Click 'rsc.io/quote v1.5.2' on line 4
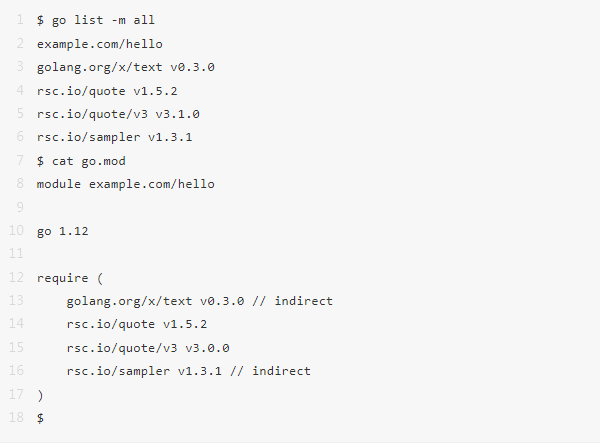This screenshot has width=600, height=443. pos(107,91)
